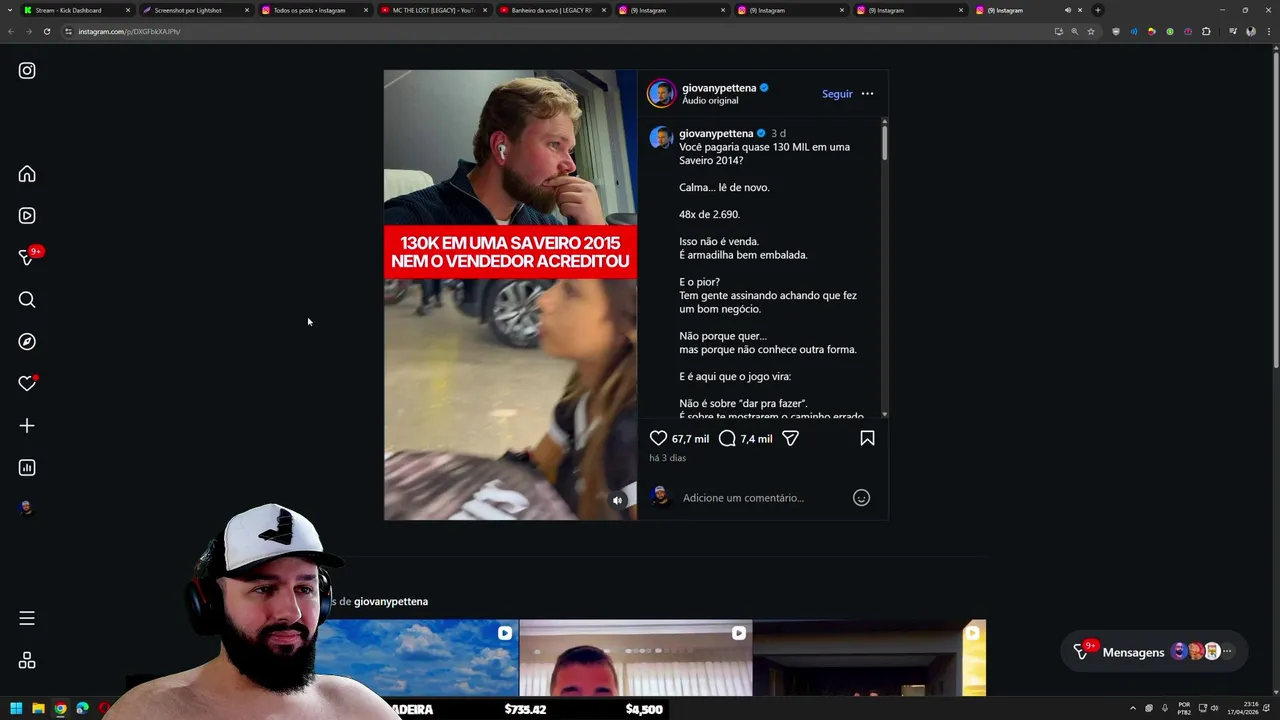Click the caption scrollbar

coord(884,141)
